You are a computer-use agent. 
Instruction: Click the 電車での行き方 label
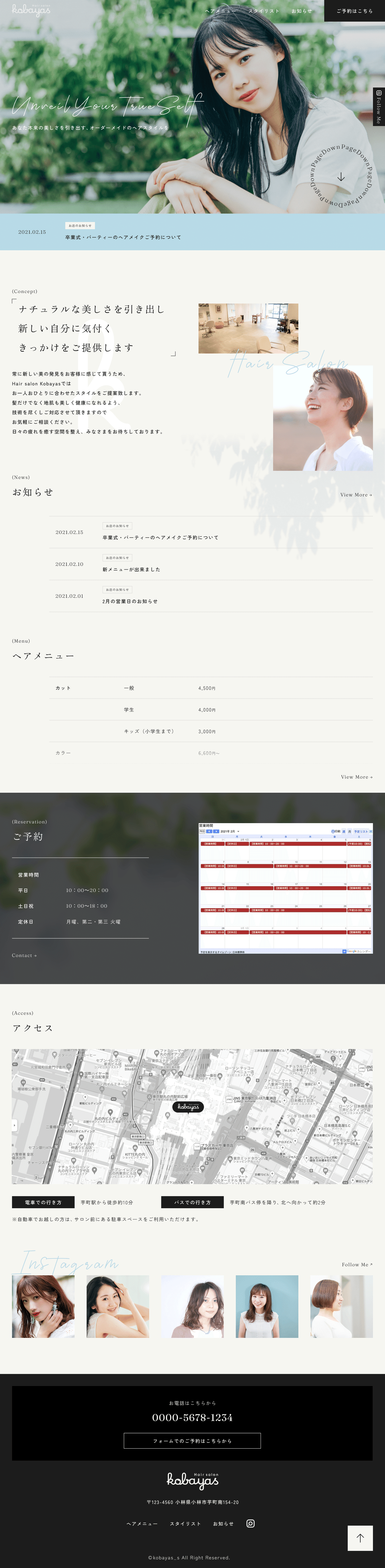43,1203
